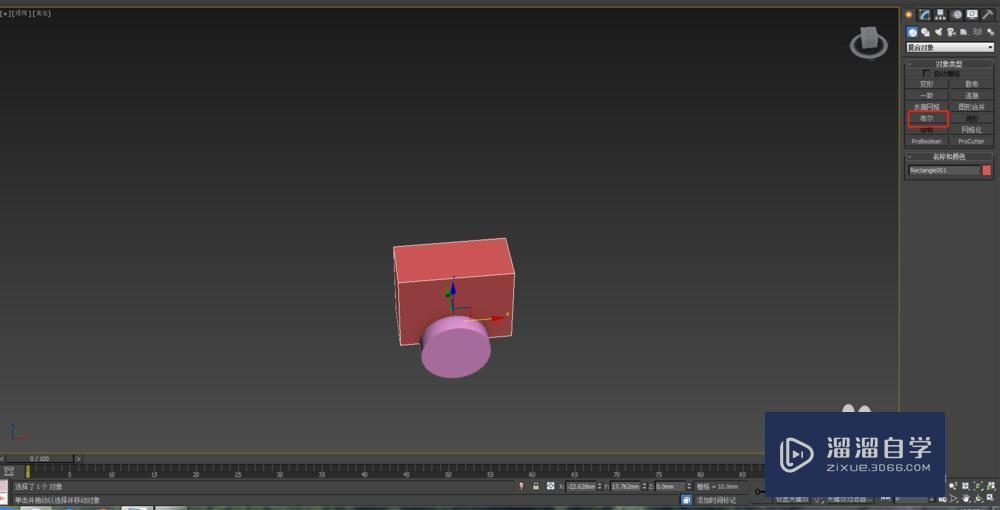The height and width of the screenshot is (510, 1000).
Task: Click the ProCutter button
Action: coord(971,141)
